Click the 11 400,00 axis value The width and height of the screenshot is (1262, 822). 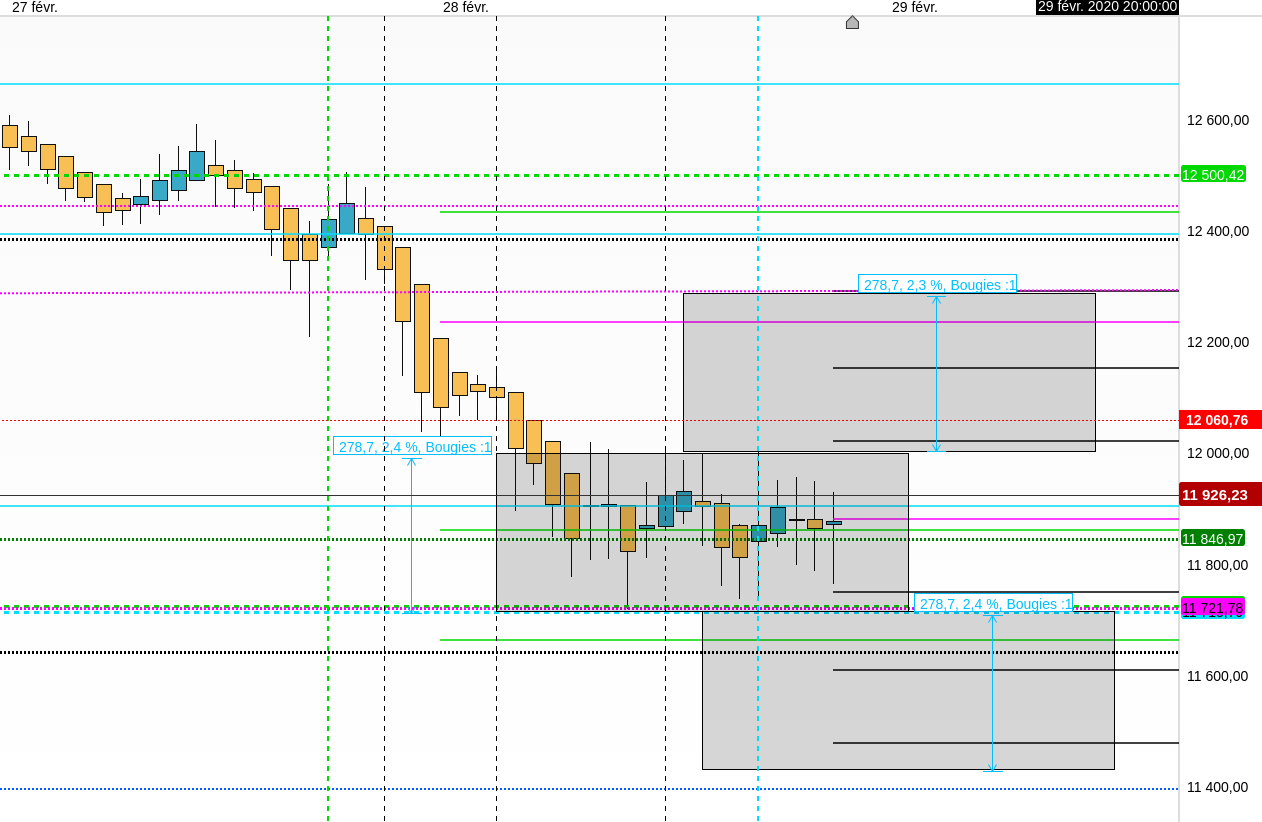(x=1217, y=787)
